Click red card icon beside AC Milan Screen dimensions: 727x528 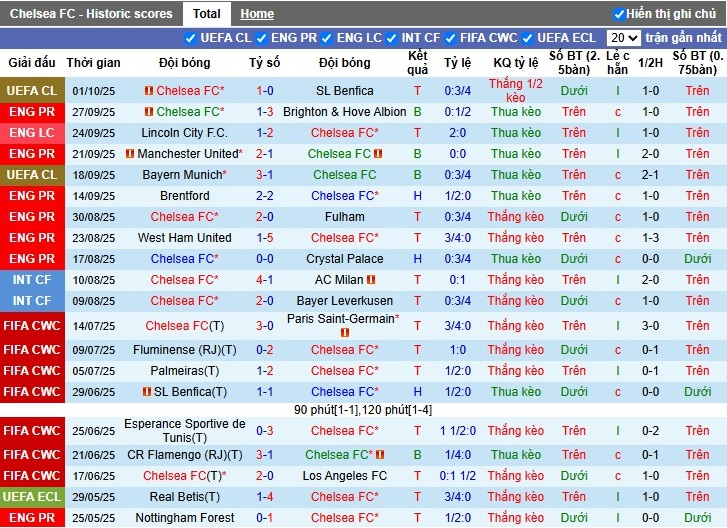click(371, 280)
